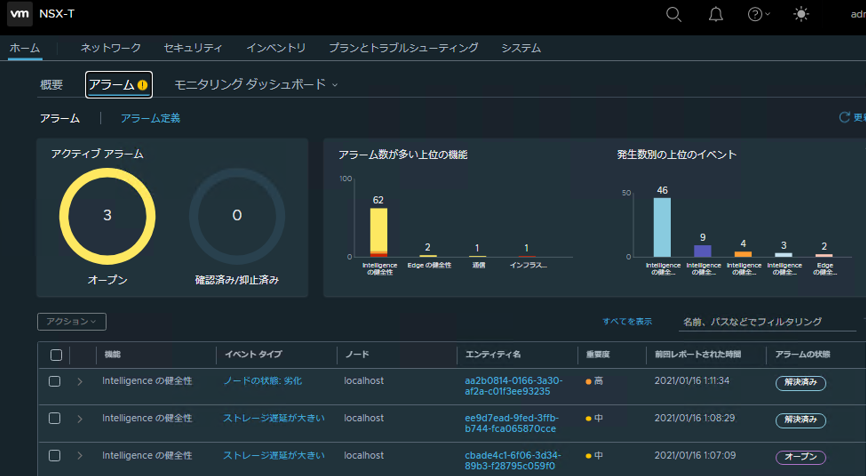Click the warning badge on the アラーム tab
This screenshot has width=866, height=476.
coord(142,85)
